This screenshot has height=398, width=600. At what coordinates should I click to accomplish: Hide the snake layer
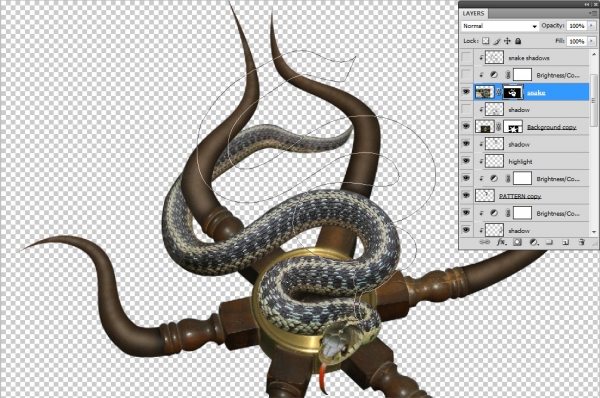click(466, 92)
